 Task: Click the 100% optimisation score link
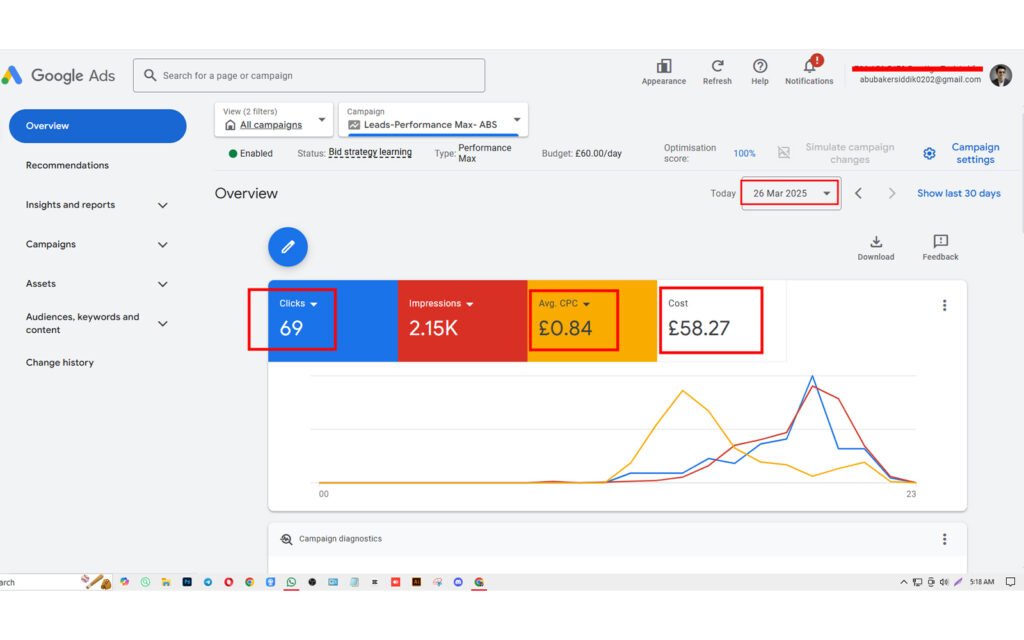pos(744,153)
